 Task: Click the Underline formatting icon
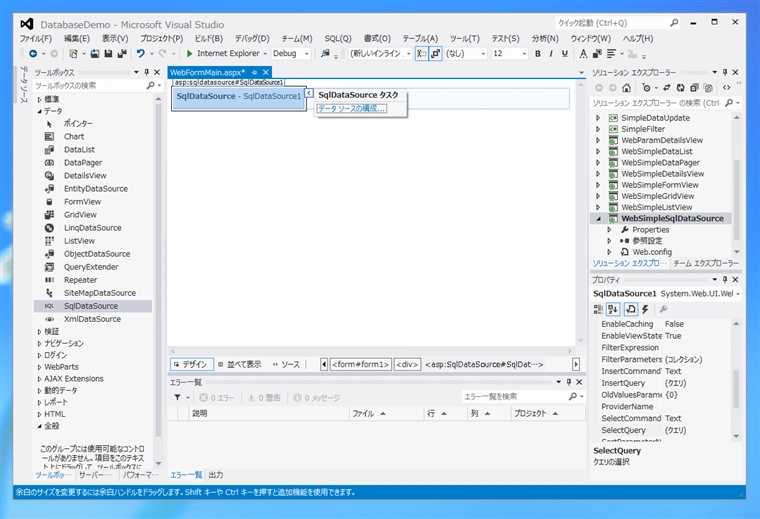pos(565,54)
